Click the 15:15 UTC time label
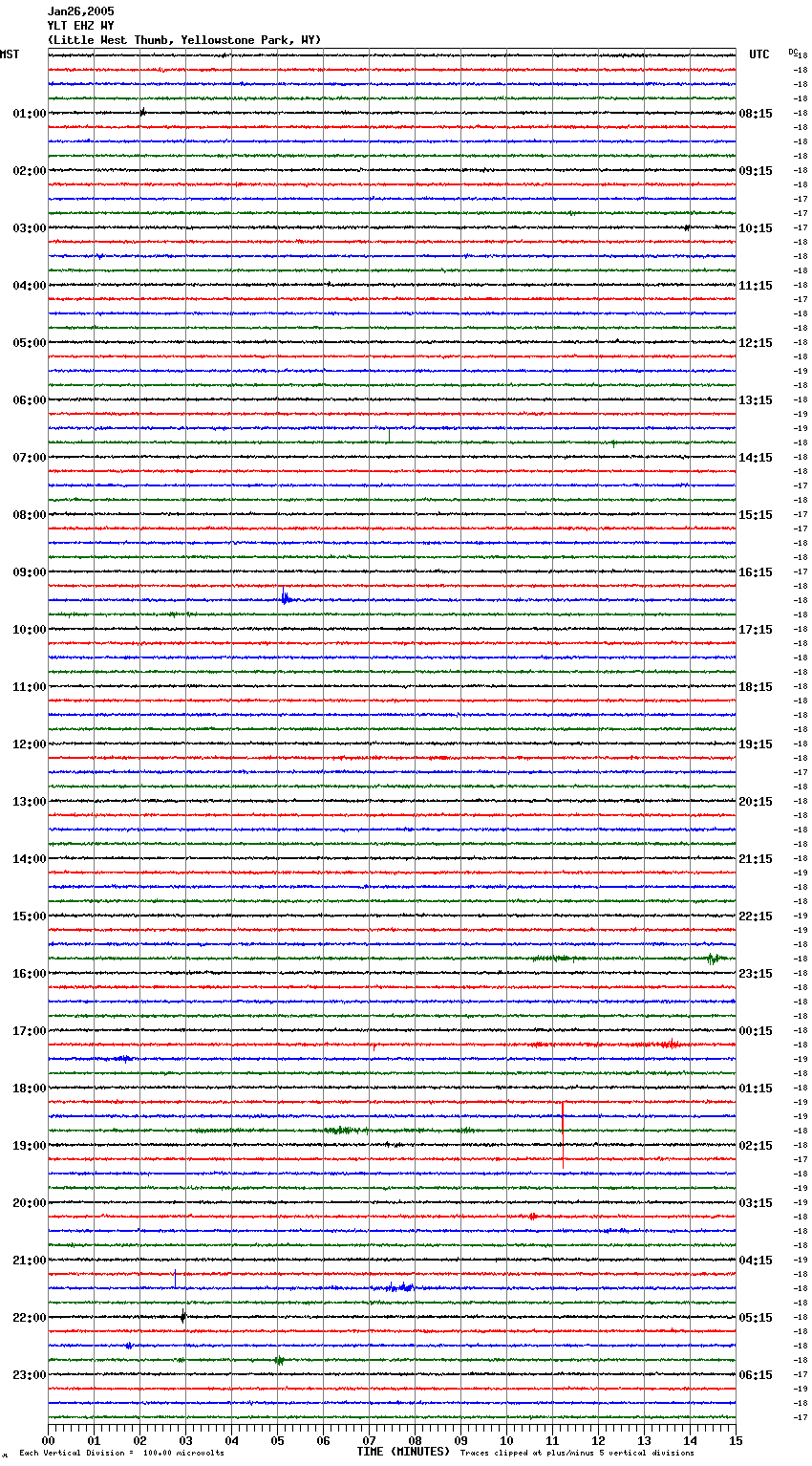Image resolution: width=812 pixels, height=1466 pixels. click(x=756, y=515)
